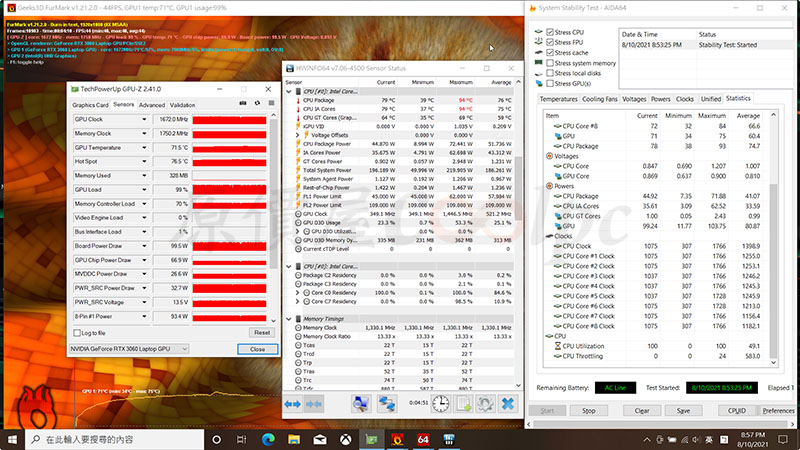Click Reset button in GPU-Z
Screen dimensions: 800x450
[262, 333]
